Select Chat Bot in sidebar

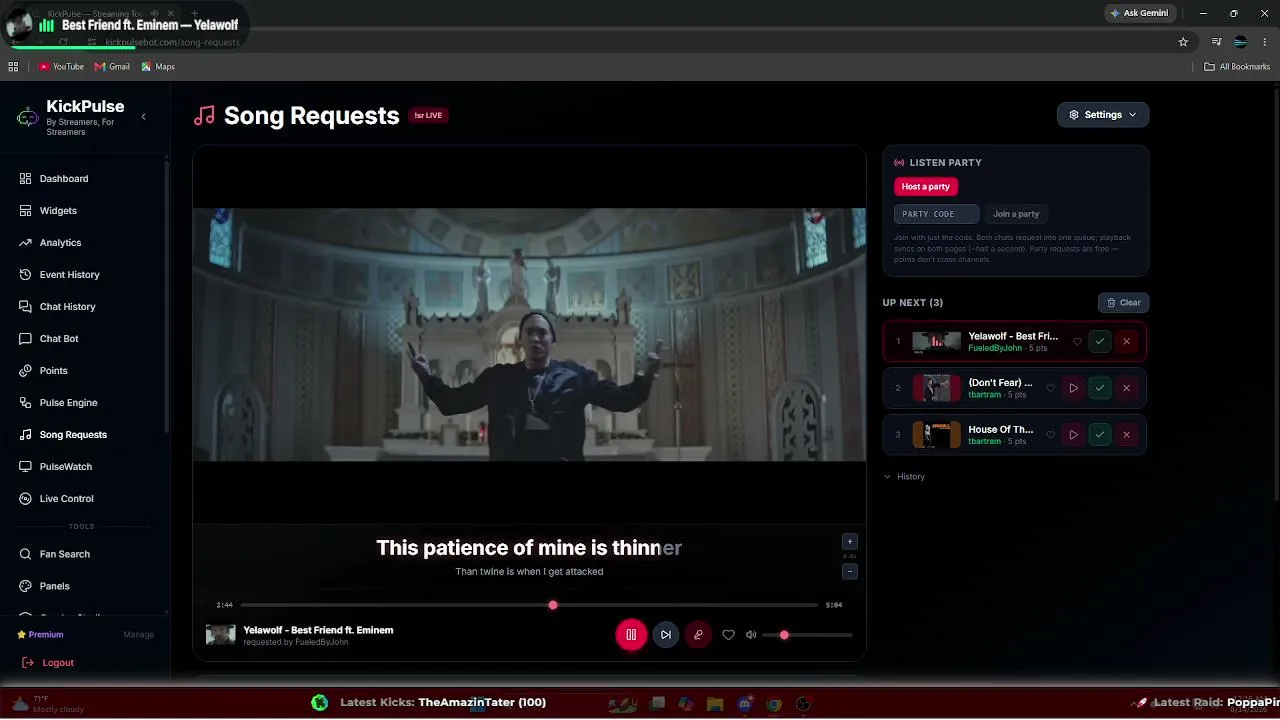59,339
